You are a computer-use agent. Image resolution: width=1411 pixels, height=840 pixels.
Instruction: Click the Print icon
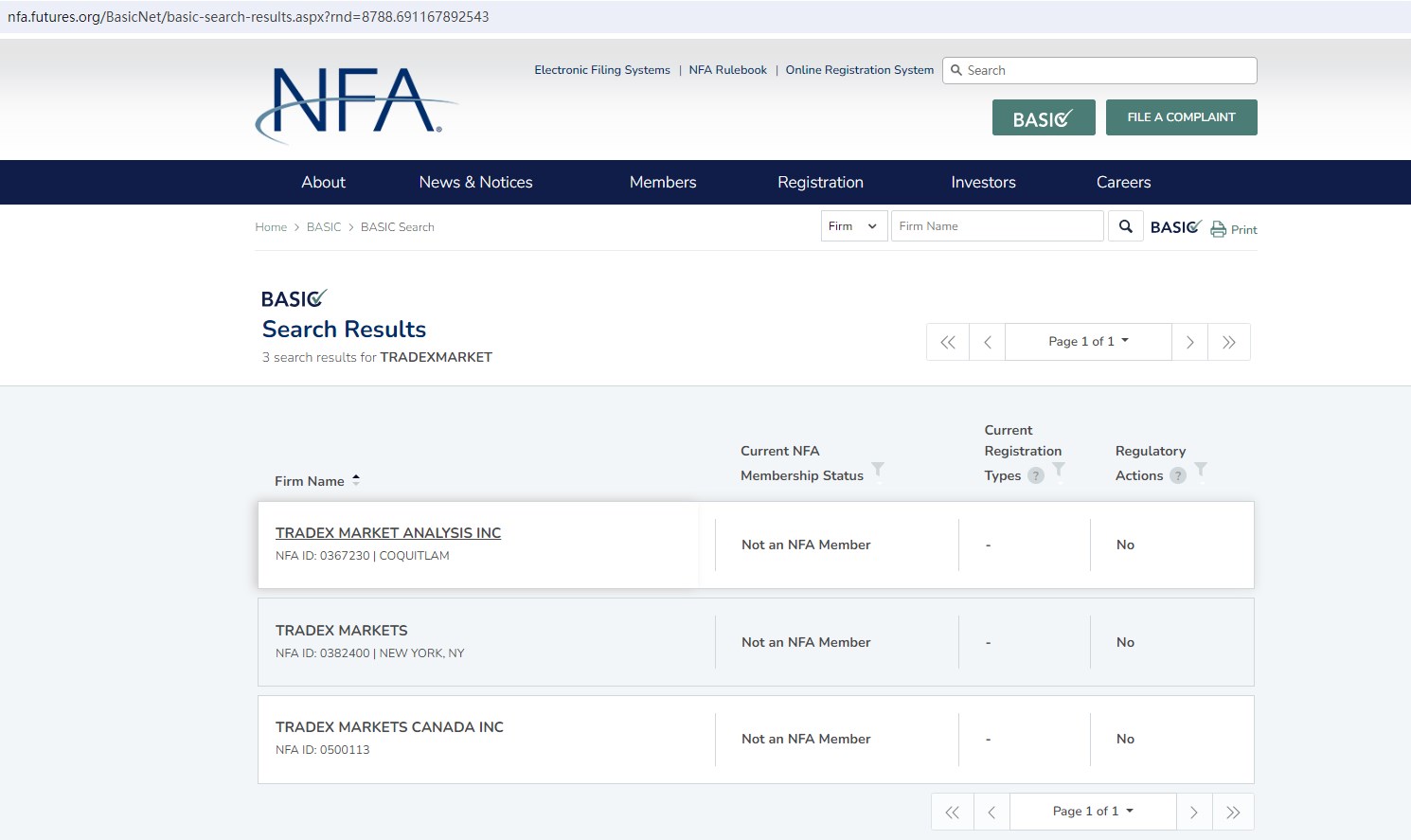(1219, 229)
